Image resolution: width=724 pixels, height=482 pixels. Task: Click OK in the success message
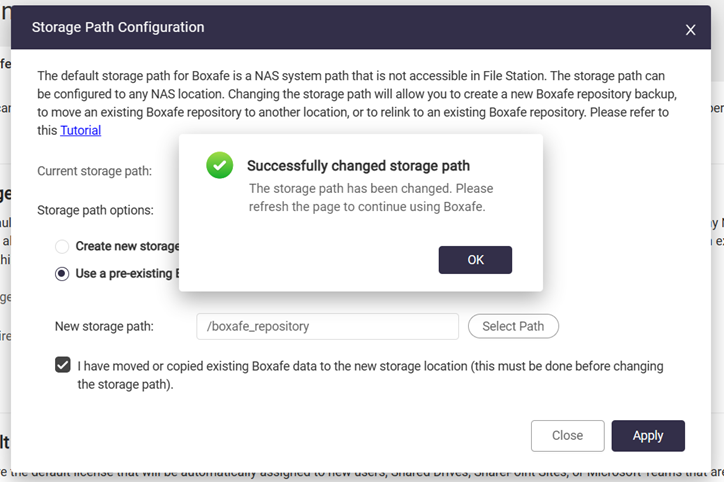pyautogui.click(x=475, y=260)
